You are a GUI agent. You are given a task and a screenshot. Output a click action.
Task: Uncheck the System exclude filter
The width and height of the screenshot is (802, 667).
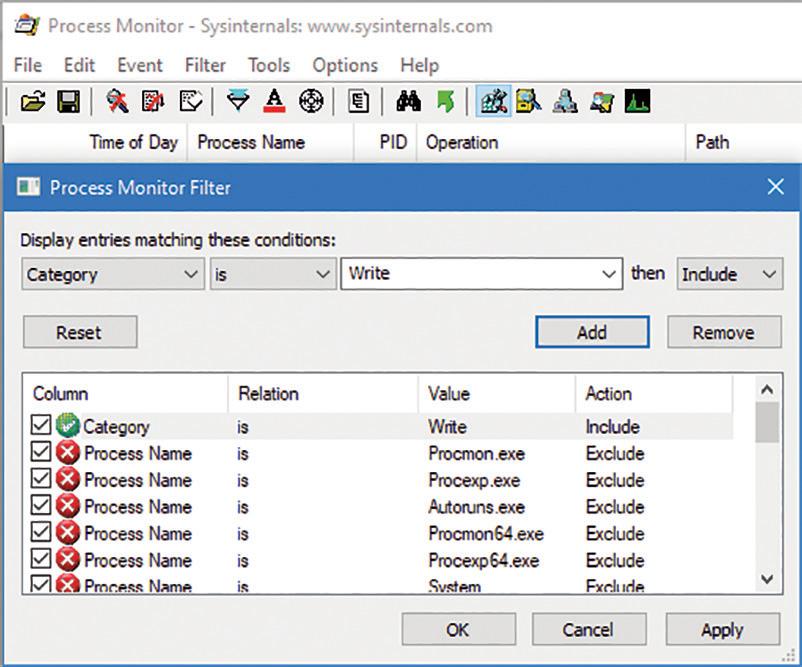pos(40,584)
